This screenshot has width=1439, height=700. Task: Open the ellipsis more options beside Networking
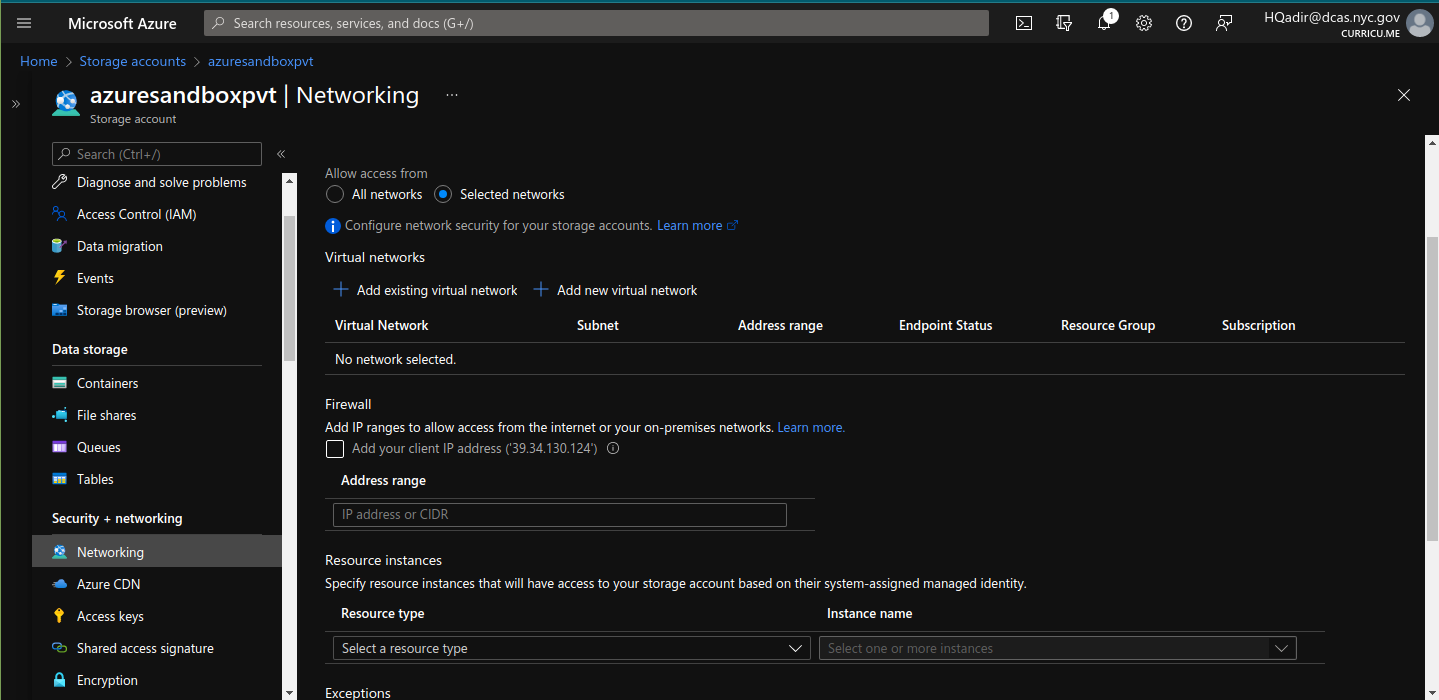pos(452,95)
